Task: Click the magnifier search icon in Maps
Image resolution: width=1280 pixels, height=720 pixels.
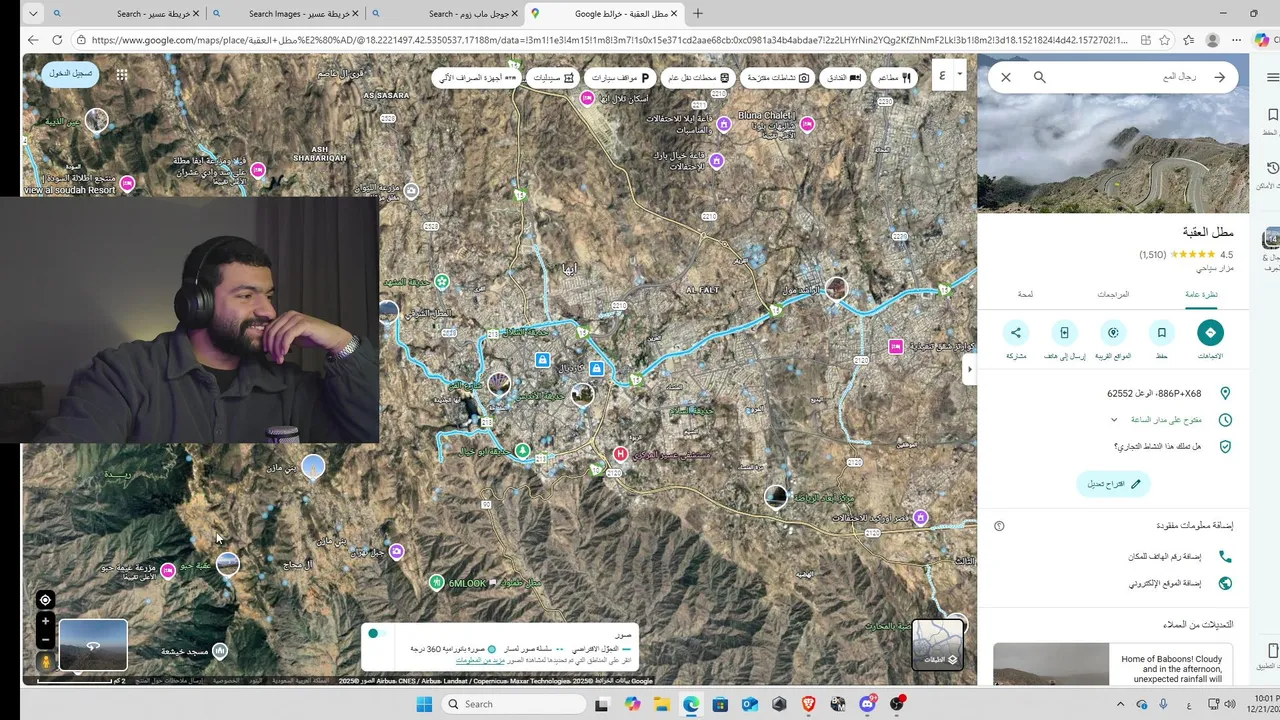Action: coord(1040,77)
